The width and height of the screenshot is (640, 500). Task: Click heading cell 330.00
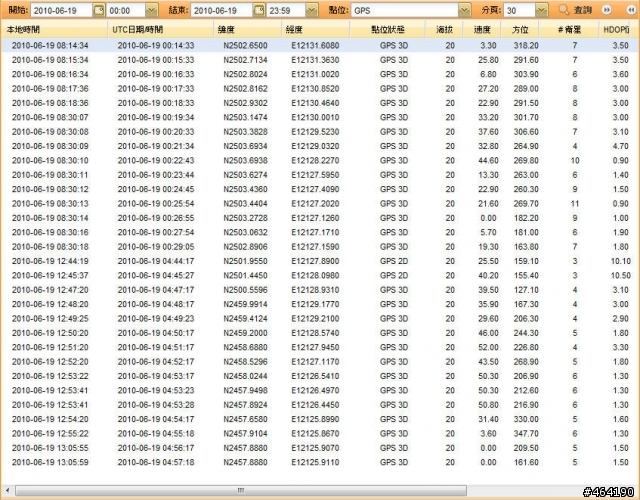point(526,419)
